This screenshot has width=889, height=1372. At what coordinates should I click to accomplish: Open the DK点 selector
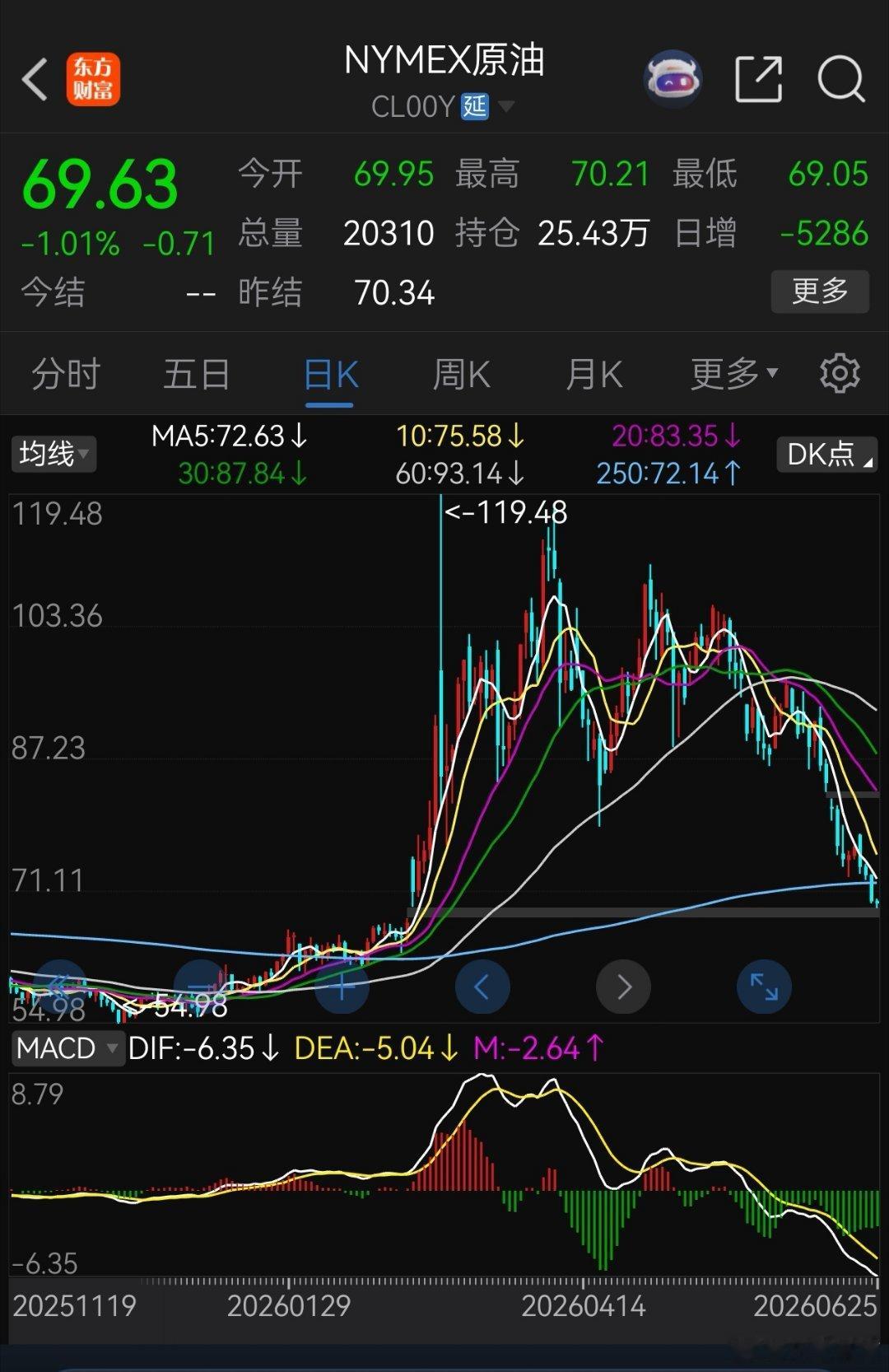click(x=827, y=454)
